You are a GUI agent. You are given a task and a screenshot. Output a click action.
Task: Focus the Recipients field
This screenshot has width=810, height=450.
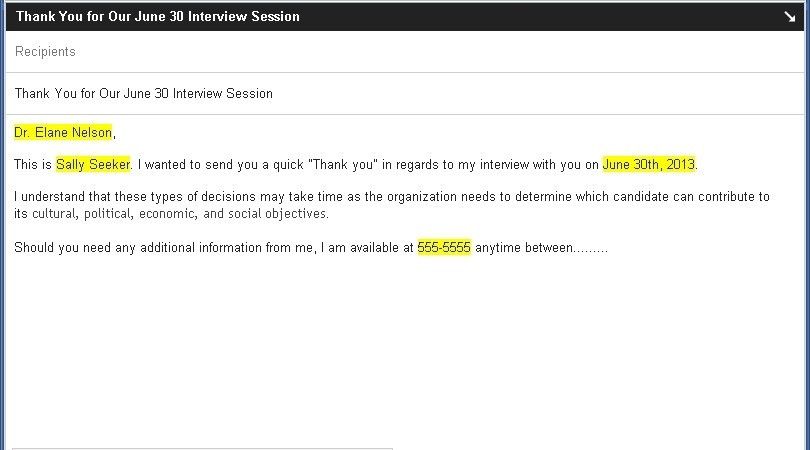click(404, 52)
